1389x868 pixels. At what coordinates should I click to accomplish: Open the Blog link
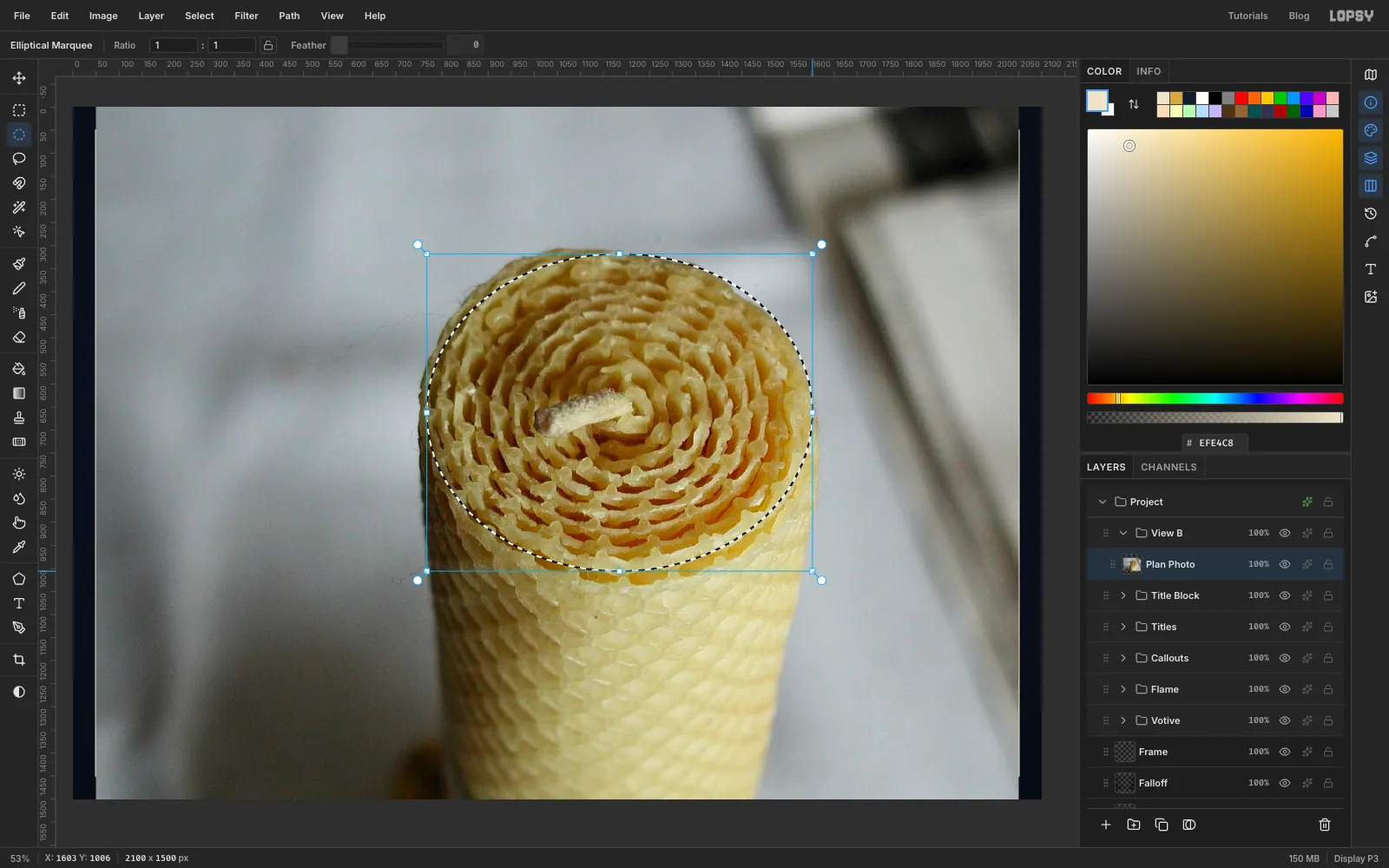pos(1299,16)
